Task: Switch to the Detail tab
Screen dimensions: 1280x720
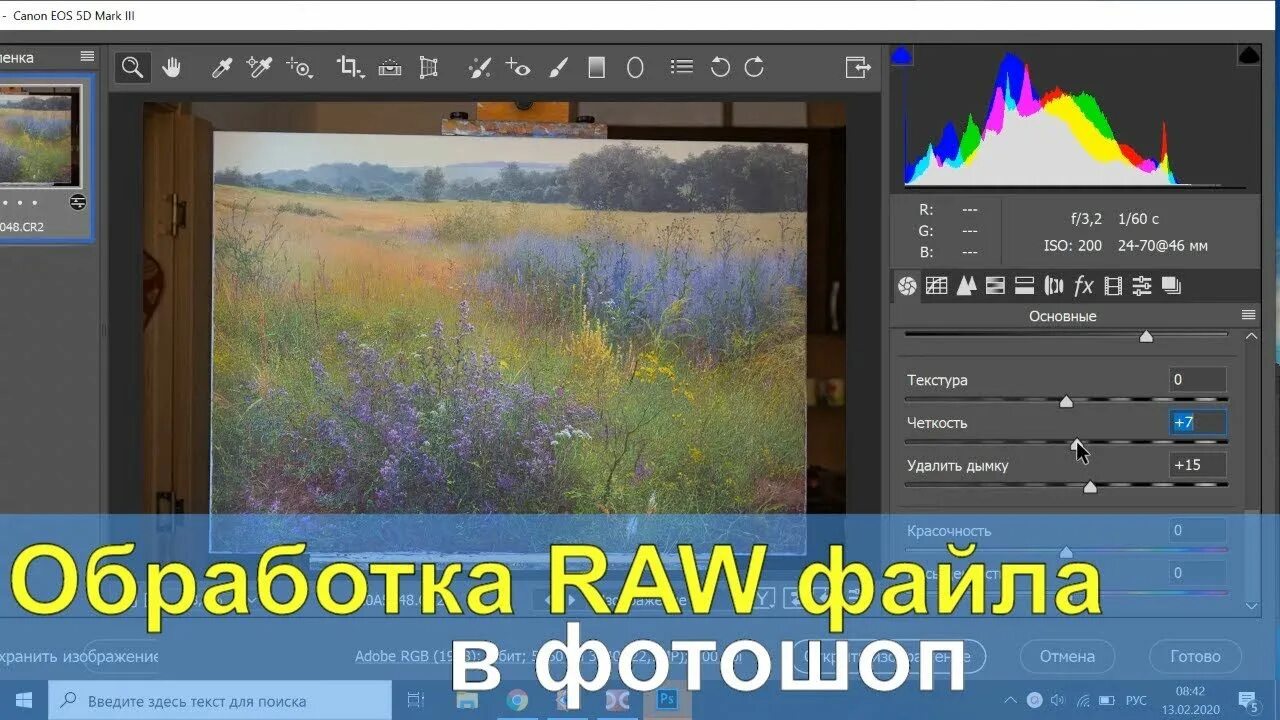Action: (965, 286)
